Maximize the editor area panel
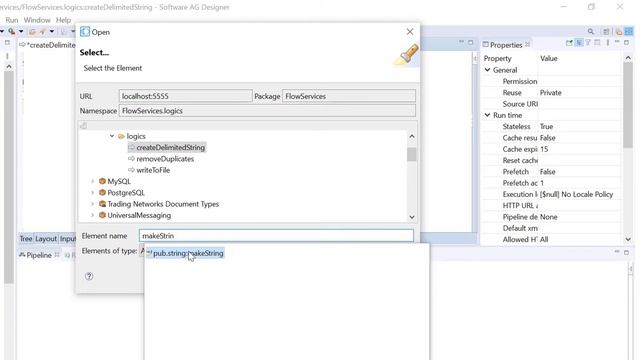This screenshot has width=640, height=360. (471, 42)
